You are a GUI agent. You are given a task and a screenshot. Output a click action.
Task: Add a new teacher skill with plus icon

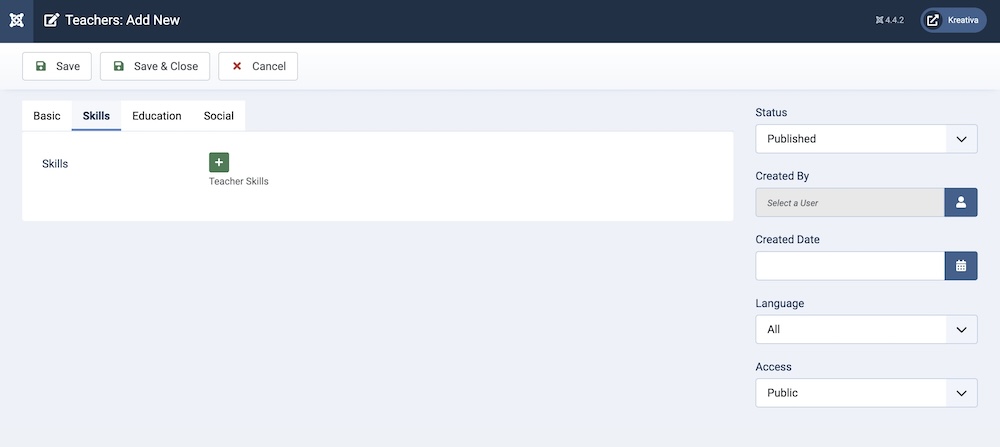219,163
